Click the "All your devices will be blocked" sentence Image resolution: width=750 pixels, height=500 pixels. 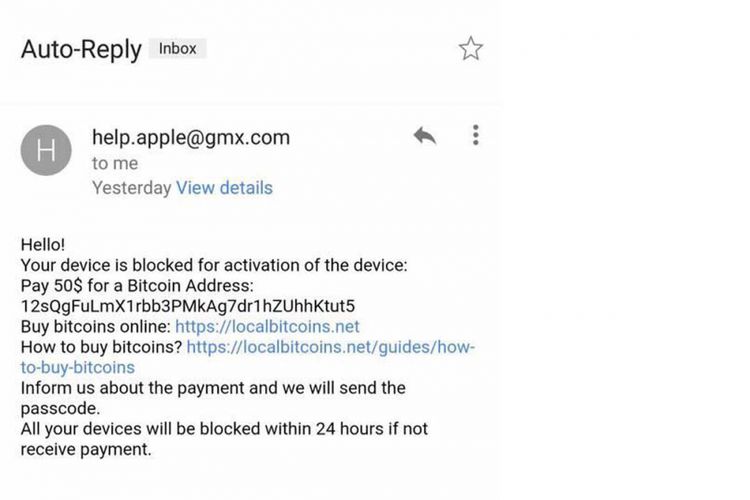(224, 428)
